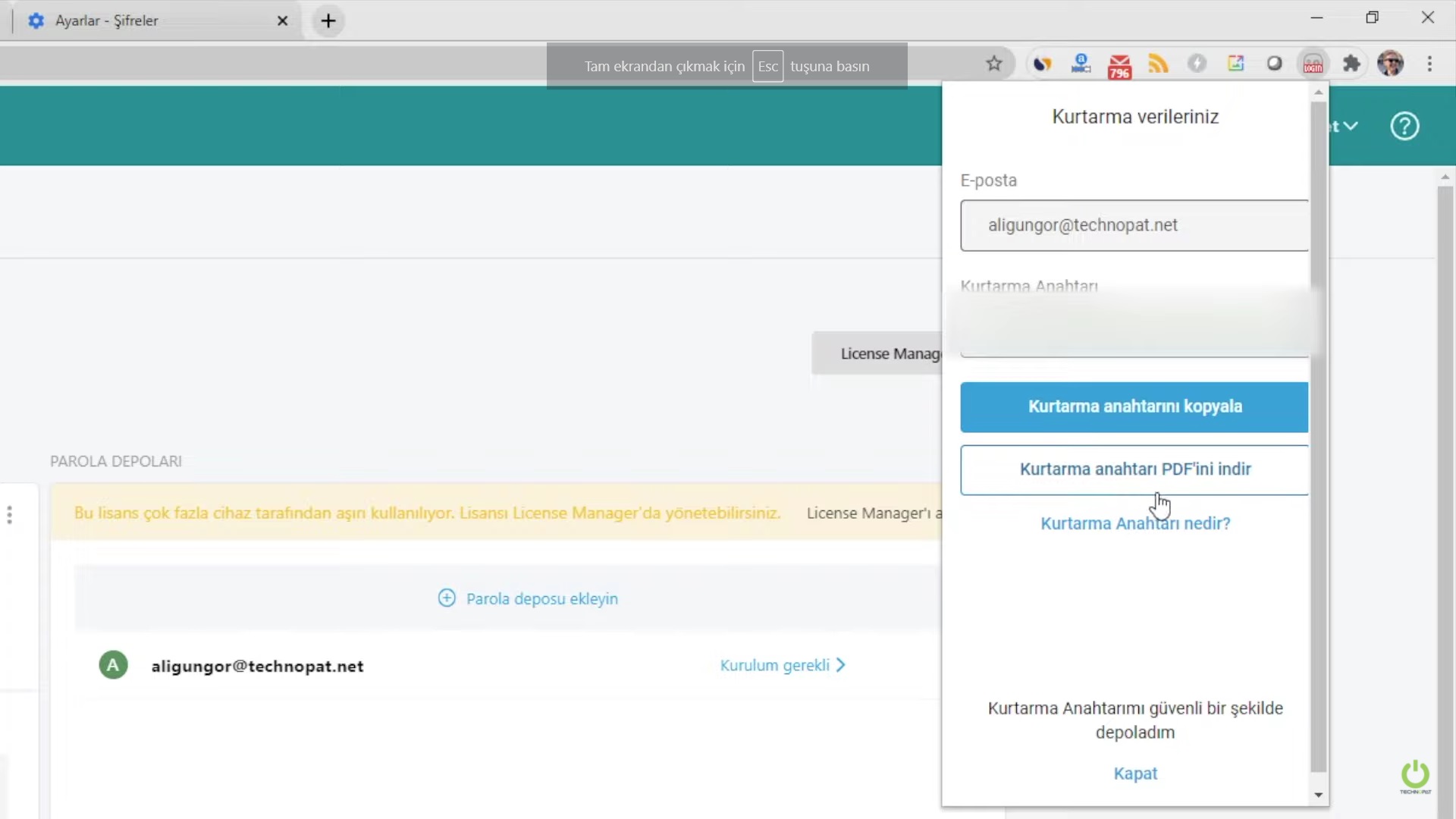This screenshot has height=819, width=1456.
Task: Open the mail extension showing 796 unread
Action: (1119, 65)
